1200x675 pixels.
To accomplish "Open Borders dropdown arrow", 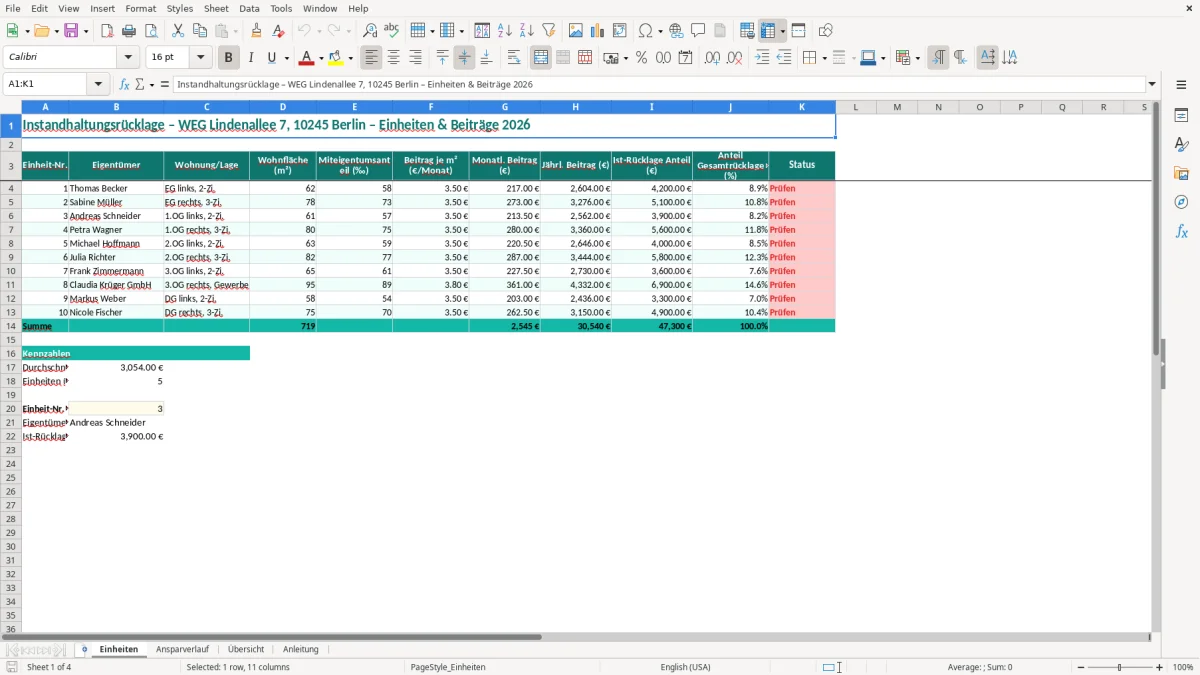I will tap(824, 58).
